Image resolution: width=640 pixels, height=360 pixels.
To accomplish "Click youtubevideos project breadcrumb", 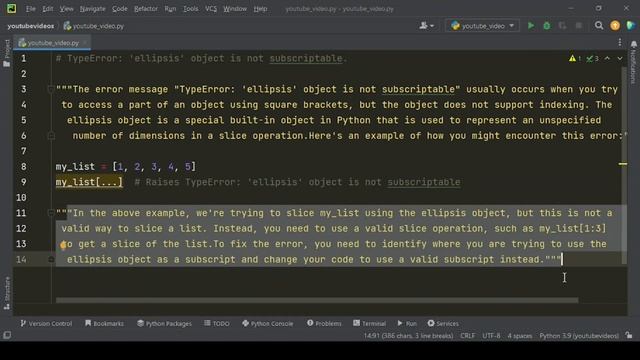I will (x=31, y=26).
